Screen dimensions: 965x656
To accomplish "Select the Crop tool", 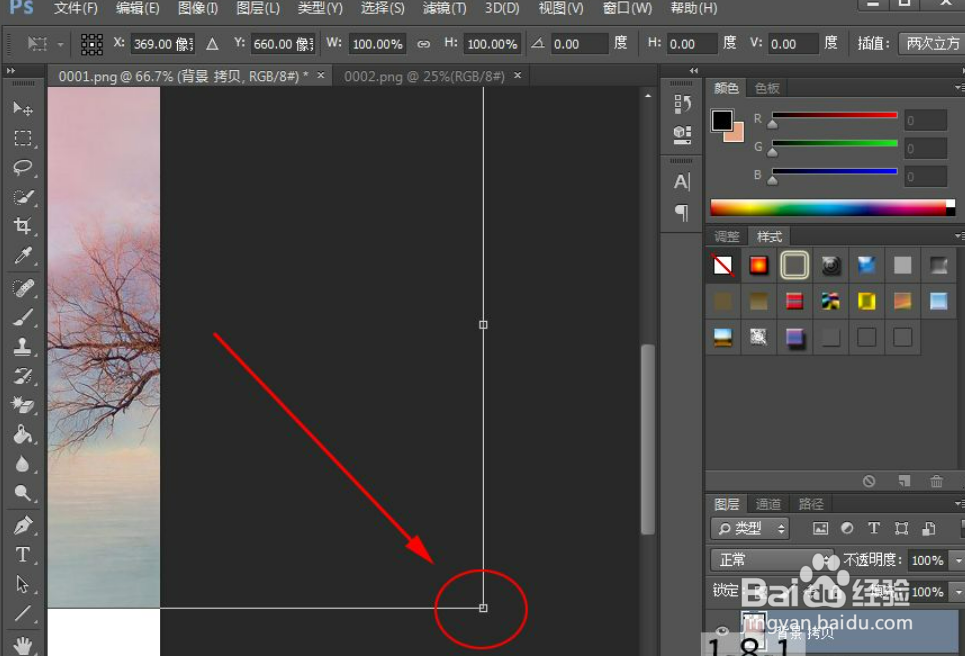I will coord(23,226).
